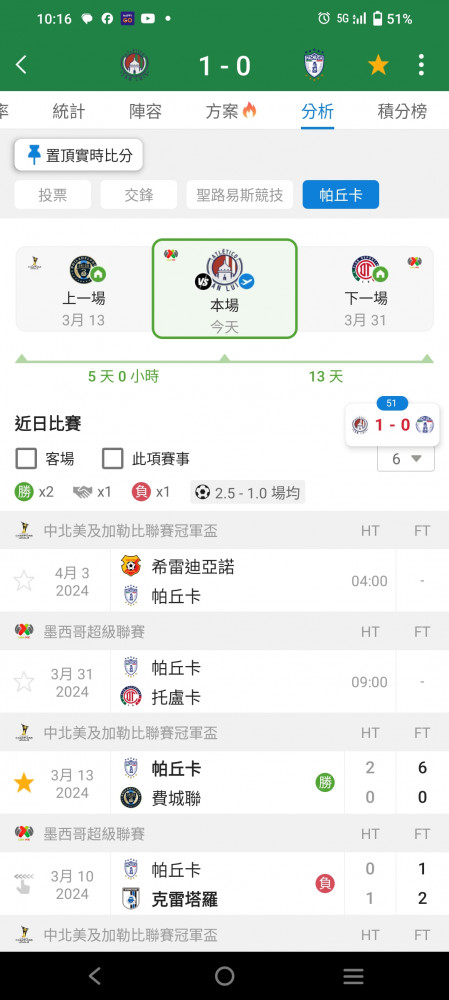Screen dimensions: 449x1000
Task: Enable the 客場 checkbox
Action: pyautogui.click(x=26, y=458)
